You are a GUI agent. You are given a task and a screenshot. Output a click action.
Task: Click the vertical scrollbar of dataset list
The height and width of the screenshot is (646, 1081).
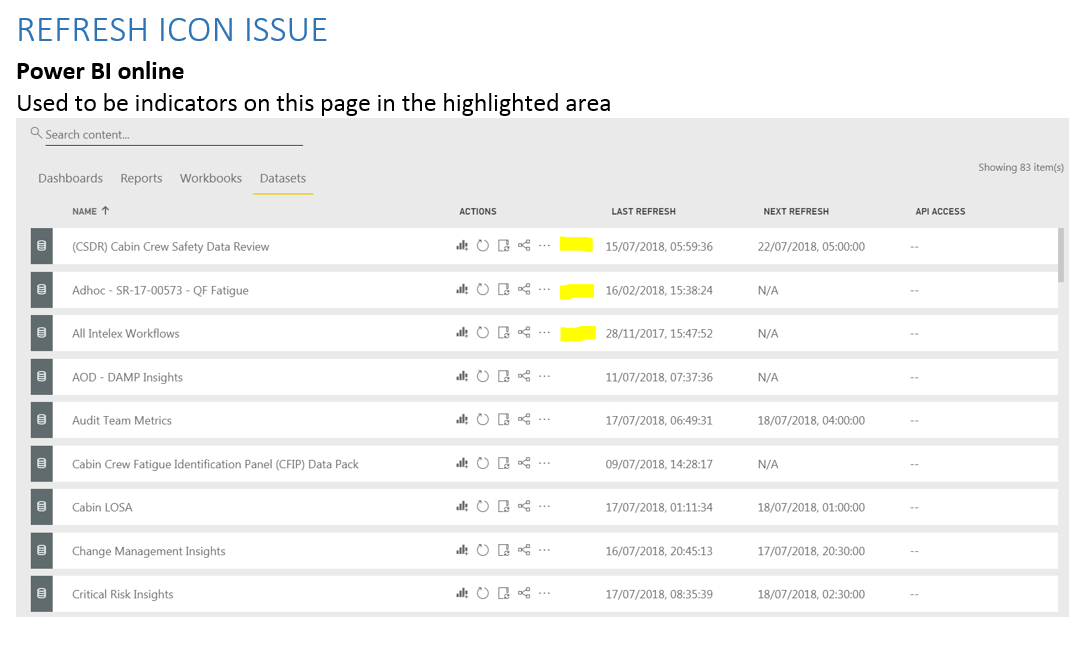(x=1061, y=255)
